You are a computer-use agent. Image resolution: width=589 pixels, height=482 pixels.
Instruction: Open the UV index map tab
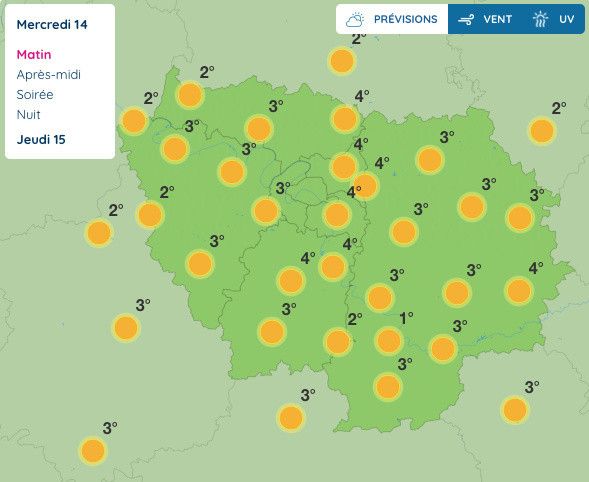554,19
